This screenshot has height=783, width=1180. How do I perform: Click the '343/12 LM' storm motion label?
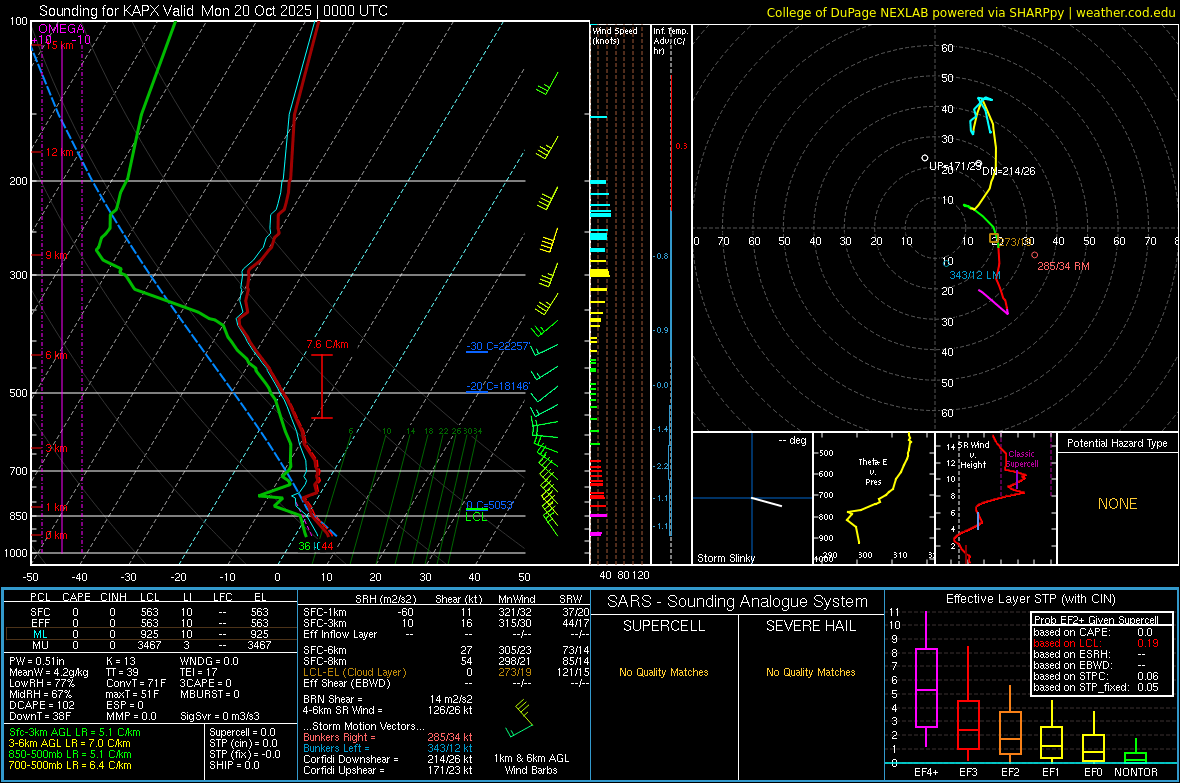(975, 275)
